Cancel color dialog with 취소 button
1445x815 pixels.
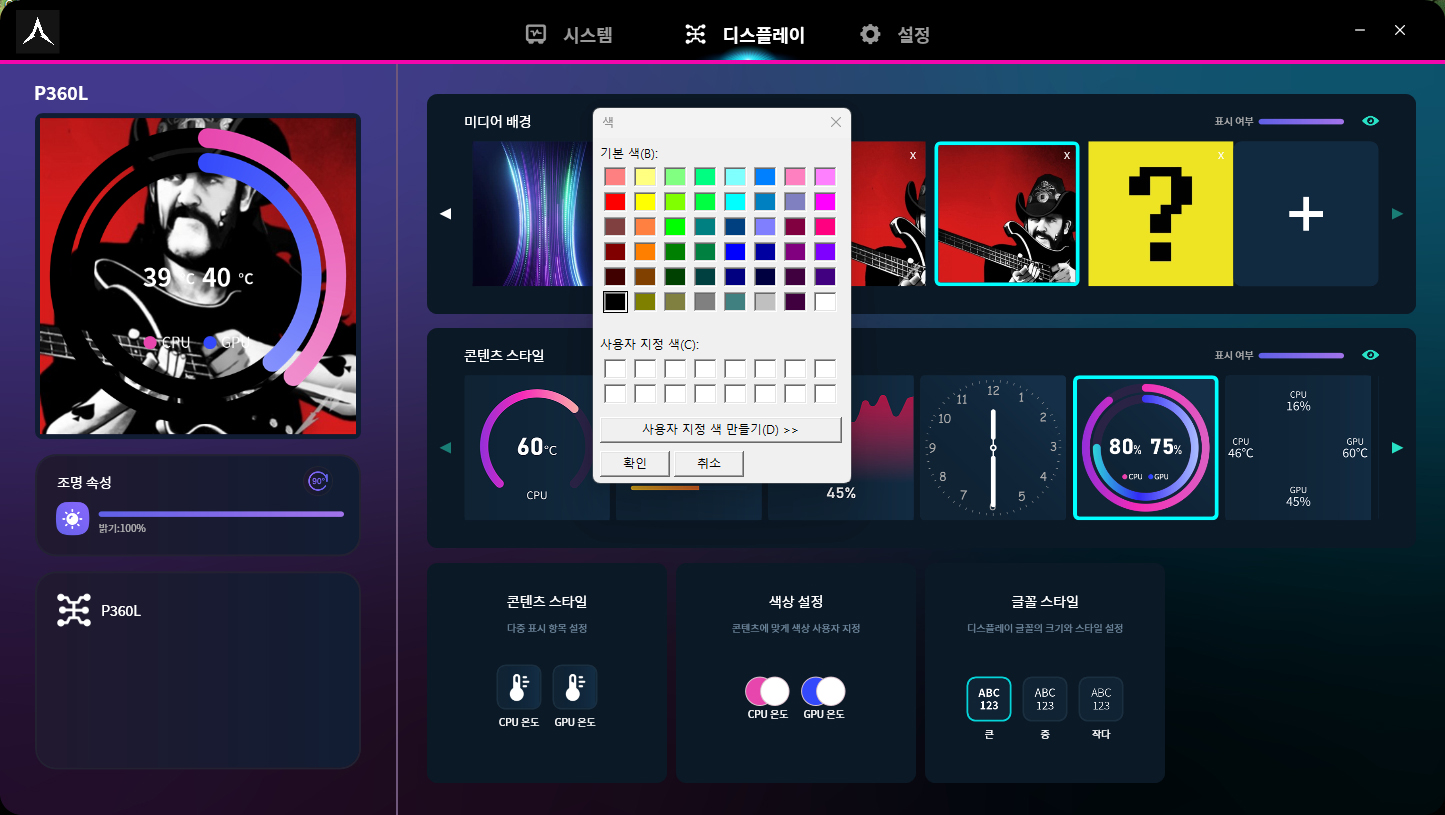[709, 463]
